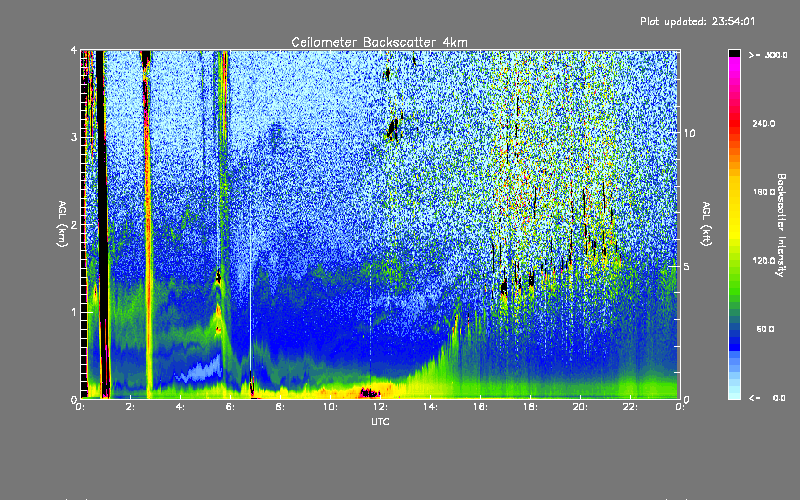This screenshot has height=500, width=800.
Task: Click the "4" tick on the km axis
Action: [x=74, y=51]
